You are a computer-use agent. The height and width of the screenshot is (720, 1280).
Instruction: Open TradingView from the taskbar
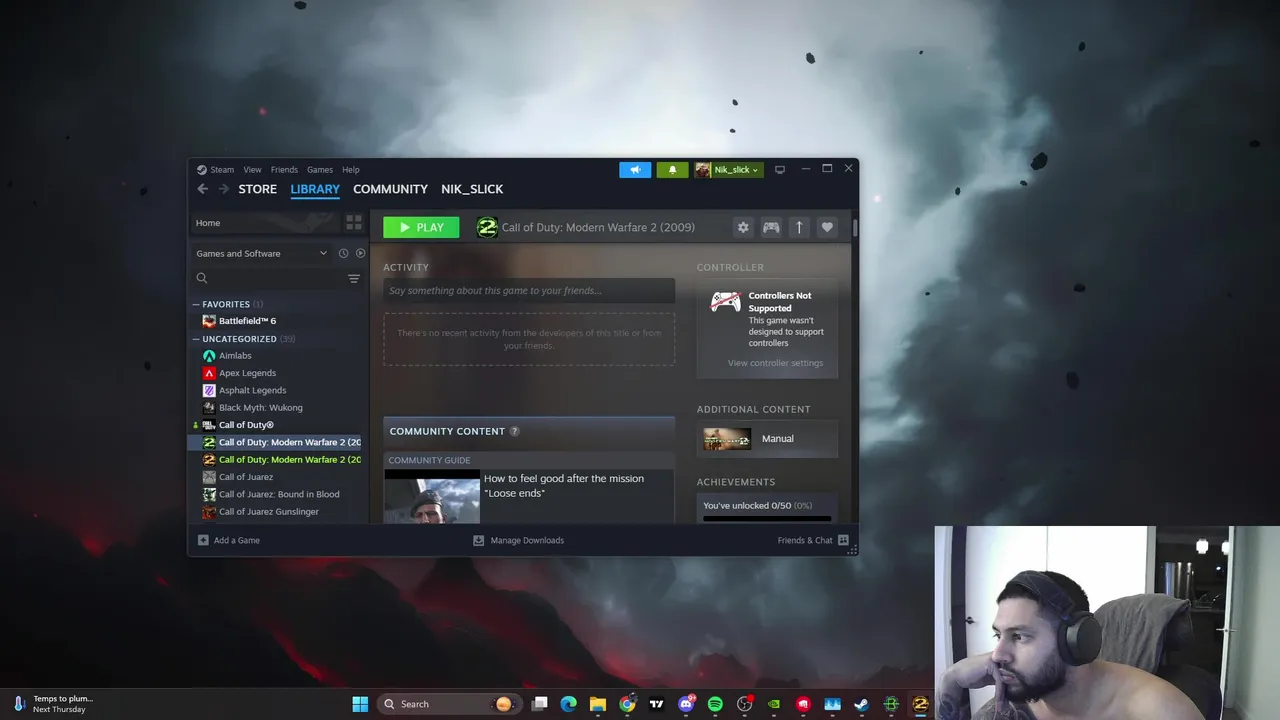656,704
